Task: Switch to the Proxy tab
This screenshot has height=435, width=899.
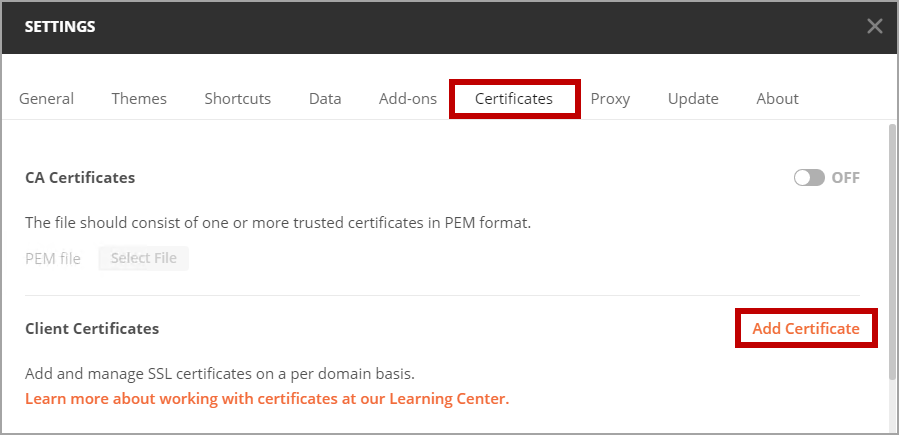Action: [x=610, y=99]
